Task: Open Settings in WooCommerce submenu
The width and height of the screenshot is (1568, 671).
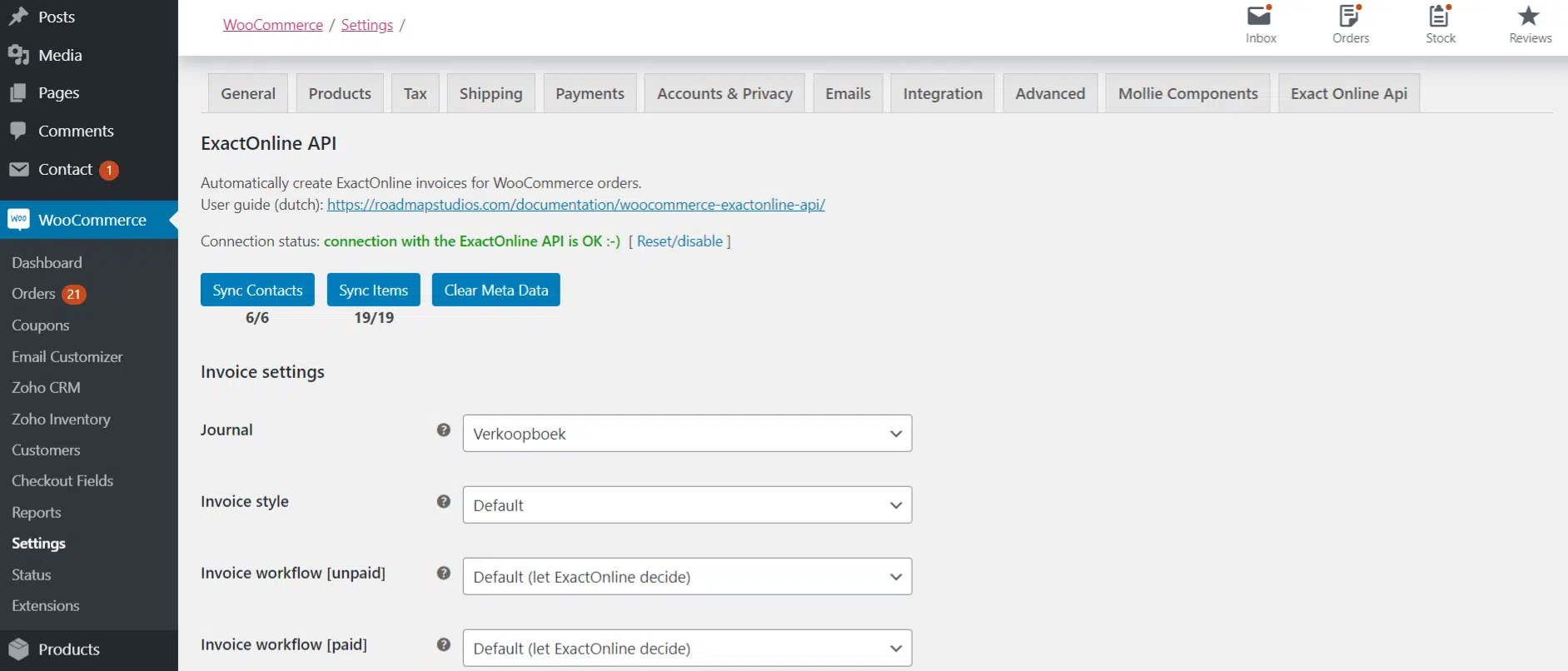Action: [x=38, y=544]
